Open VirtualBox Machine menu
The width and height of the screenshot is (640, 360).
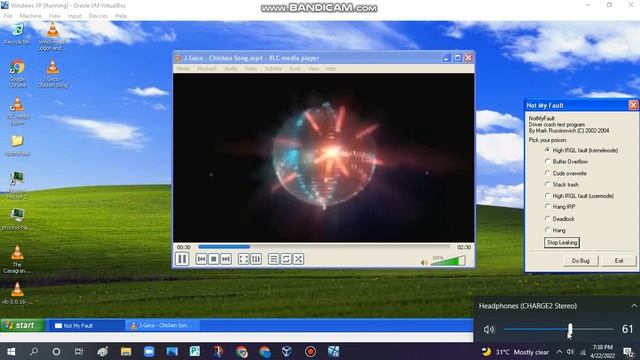(31, 16)
